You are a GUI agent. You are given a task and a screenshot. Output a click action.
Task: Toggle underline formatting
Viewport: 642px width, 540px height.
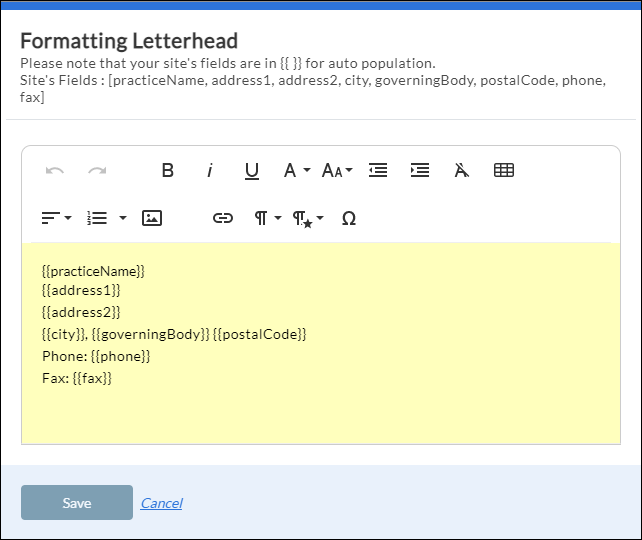(252, 171)
